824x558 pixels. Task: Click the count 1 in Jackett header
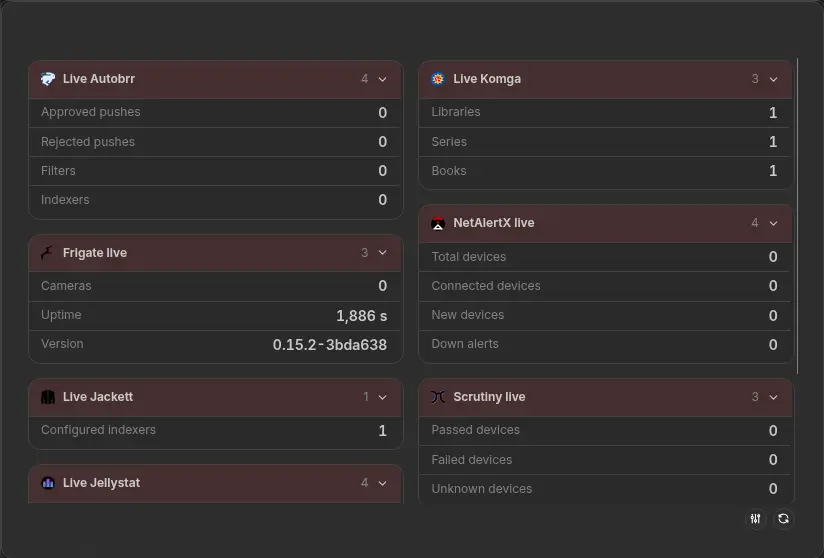pos(366,397)
